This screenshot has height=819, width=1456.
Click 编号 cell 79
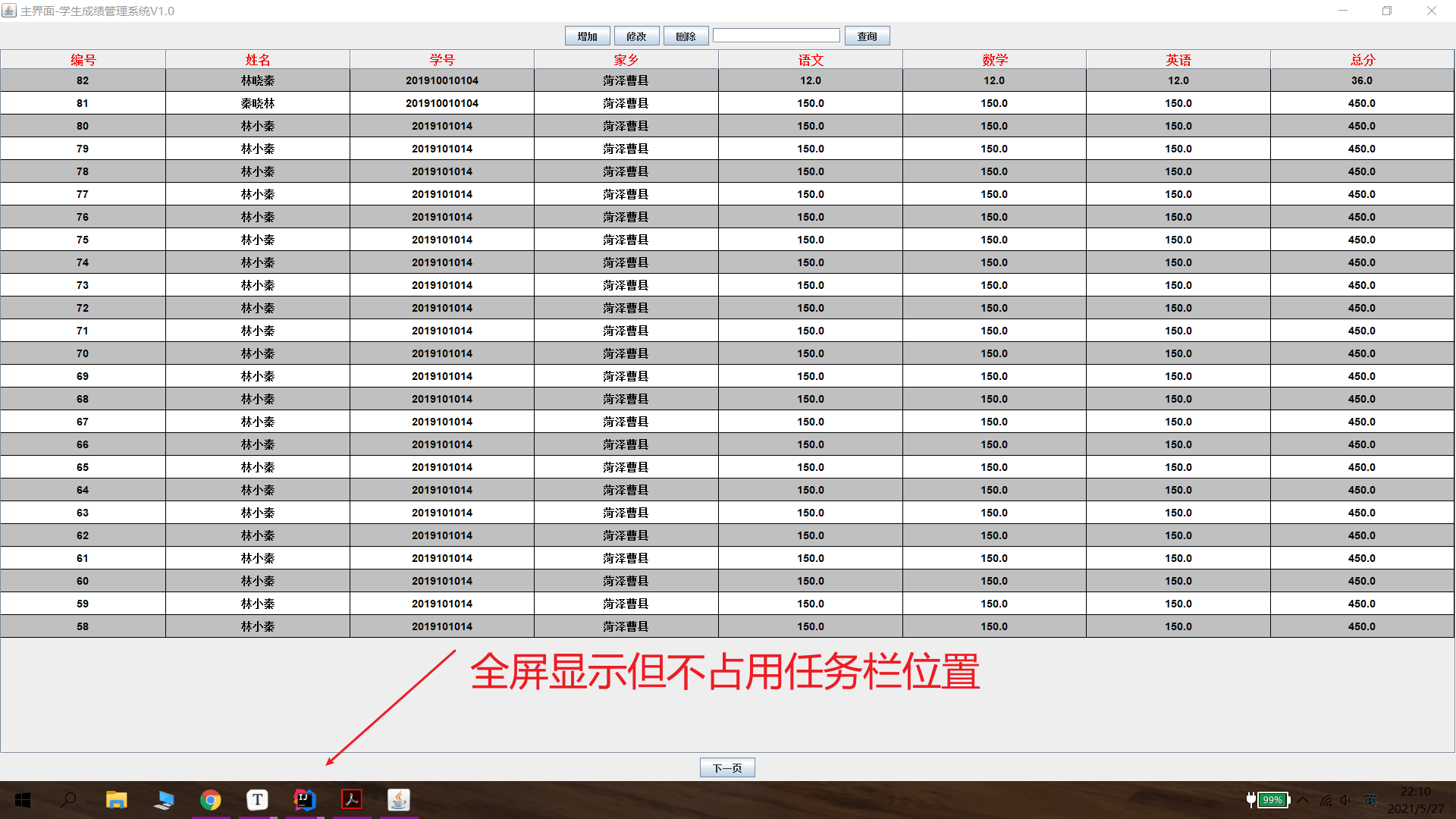(83, 149)
